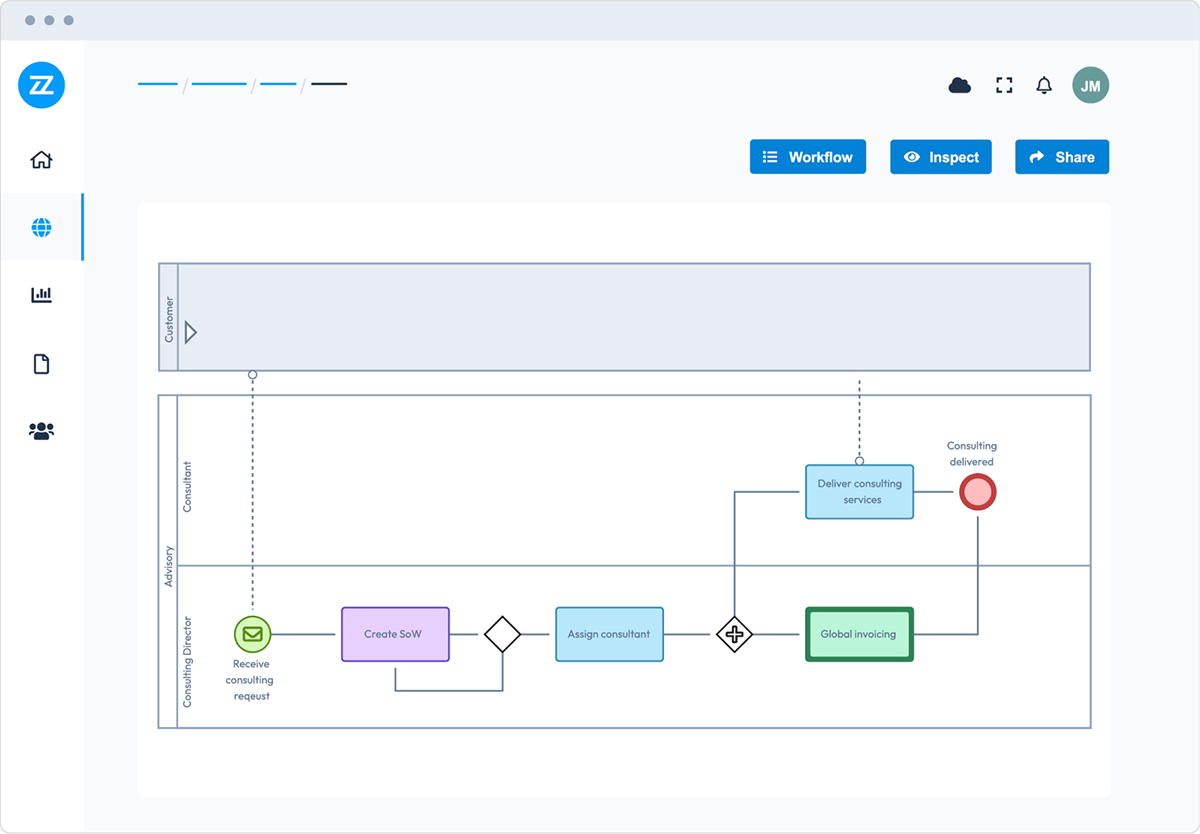Select the last dark breadcrumb segment
Image resolution: width=1200 pixels, height=834 pixels.
coord(329,84)
